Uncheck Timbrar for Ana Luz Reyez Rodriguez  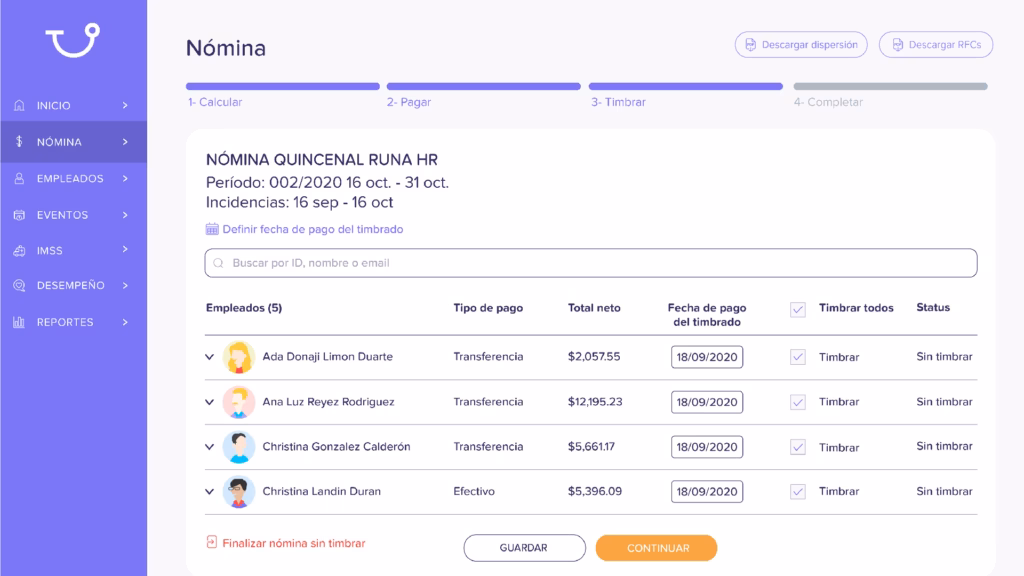point(797,402)
